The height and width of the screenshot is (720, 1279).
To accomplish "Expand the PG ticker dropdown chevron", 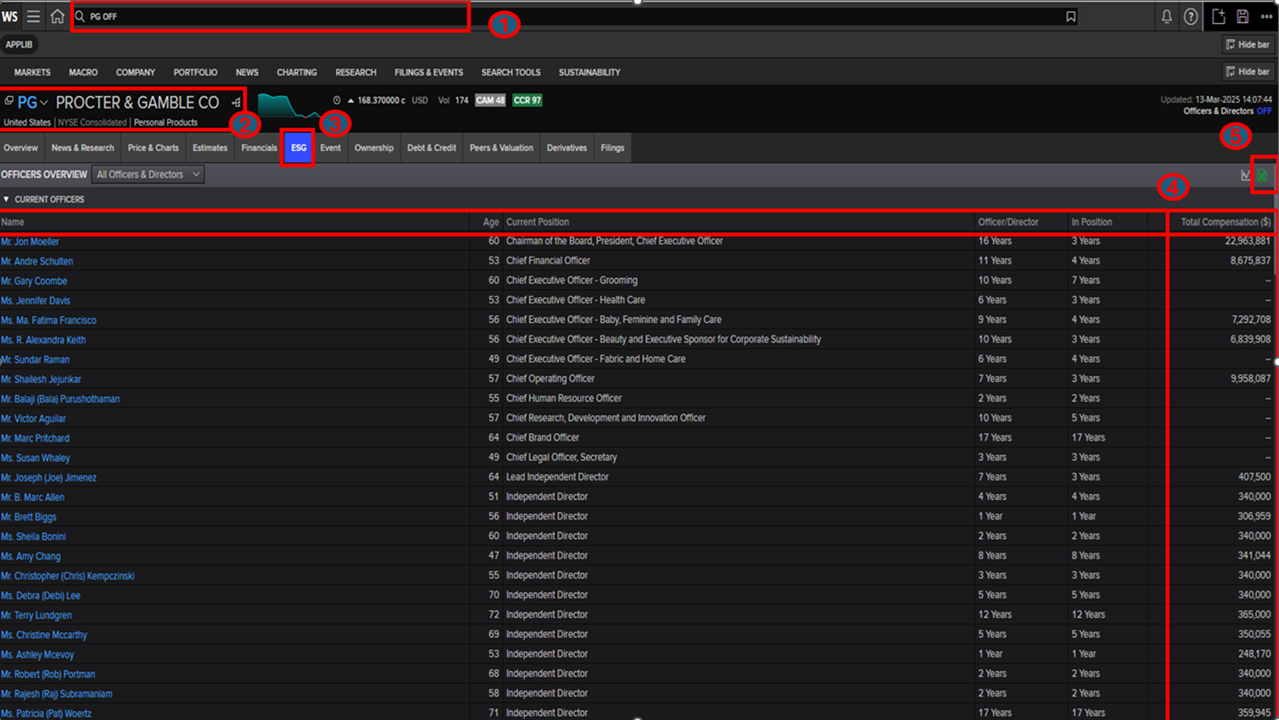I will click(x=44, y=104).
